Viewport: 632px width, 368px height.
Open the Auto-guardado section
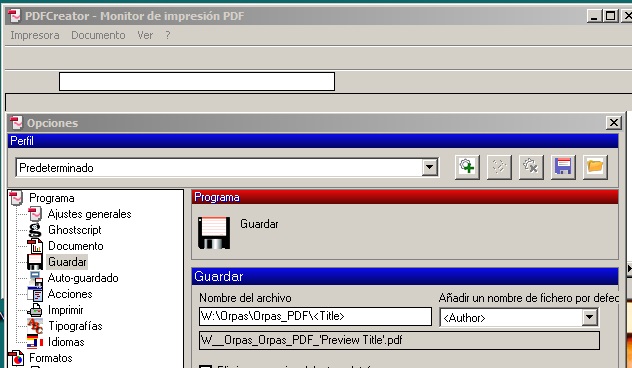pos(83,278)
